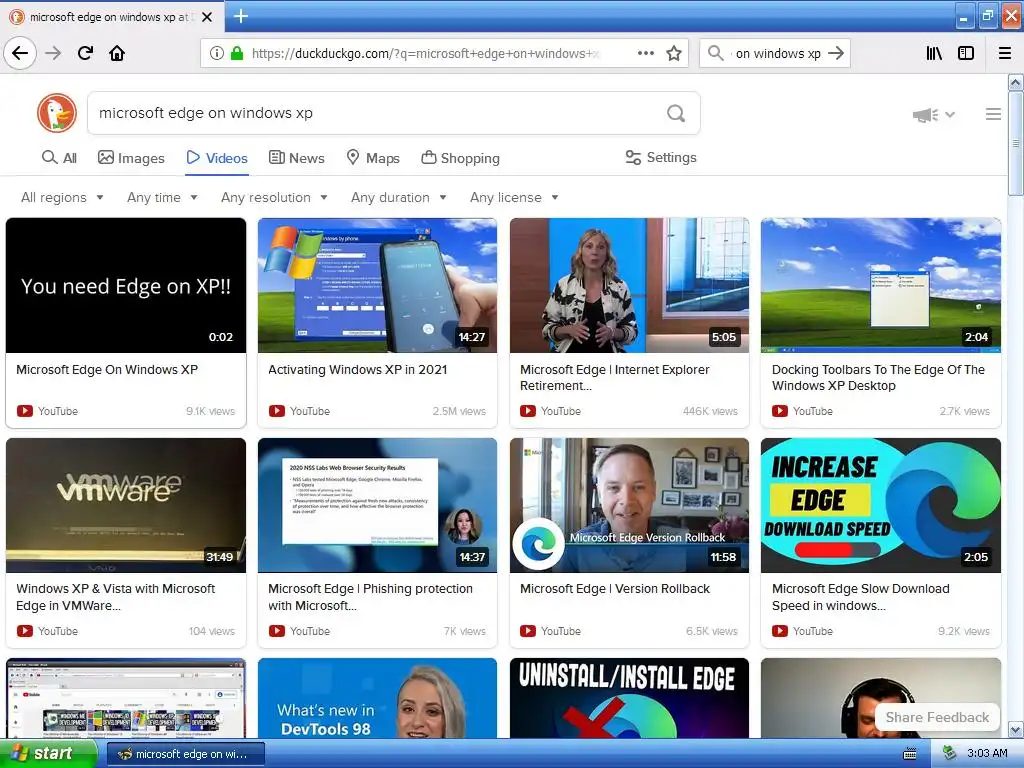This screenshot has height=768, width=1024.
Task: Toggle the sidebar panel icon
Action: 966,54
